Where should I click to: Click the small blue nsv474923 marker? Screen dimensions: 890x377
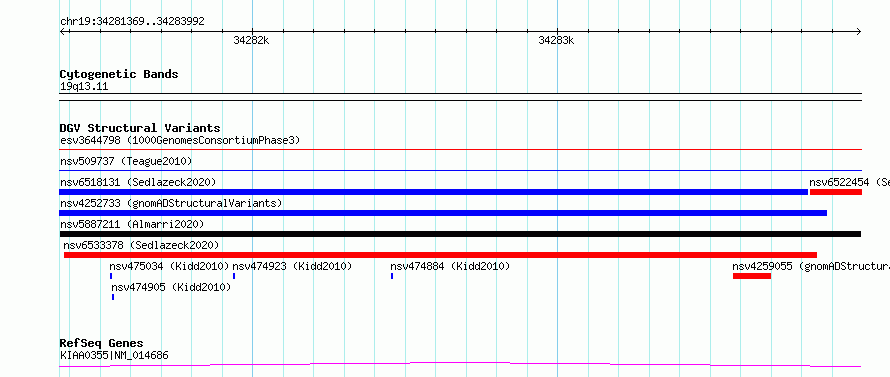pyautogui.click(x=234, y=276)
